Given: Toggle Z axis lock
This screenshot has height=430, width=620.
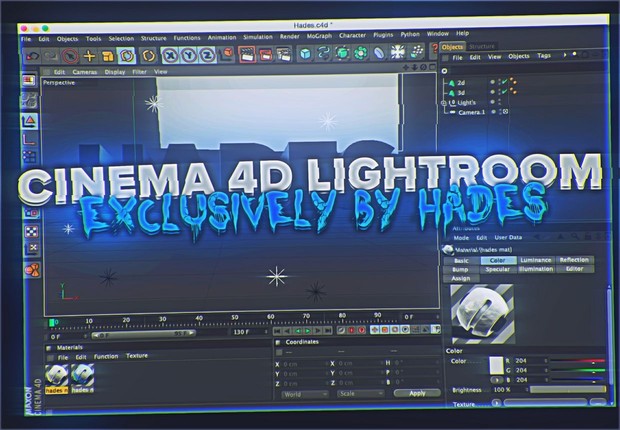Looking at the screenshot, I should point(207,55).
